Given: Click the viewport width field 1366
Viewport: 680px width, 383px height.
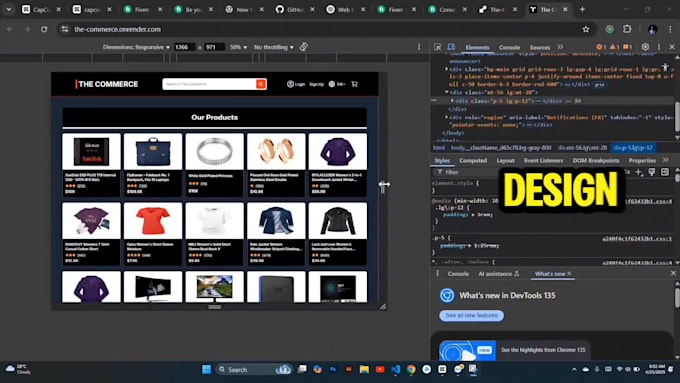Looking at the screenshot, I should (184, 47).
